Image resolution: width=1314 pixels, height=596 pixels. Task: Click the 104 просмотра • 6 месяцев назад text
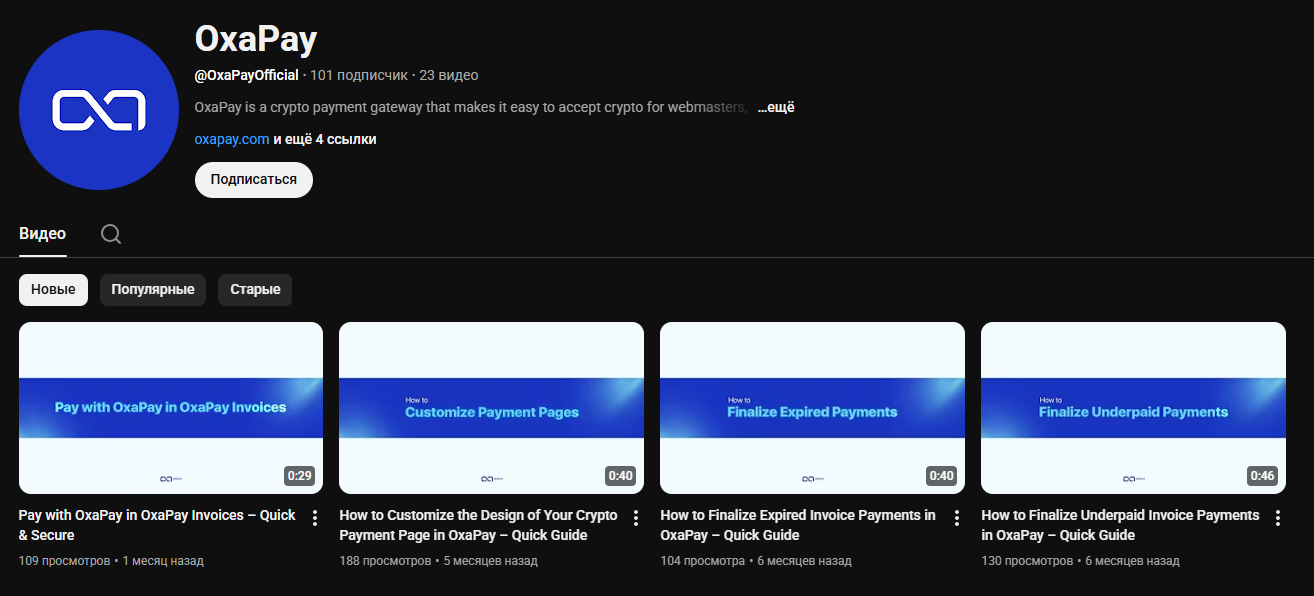tap(756, 561)
